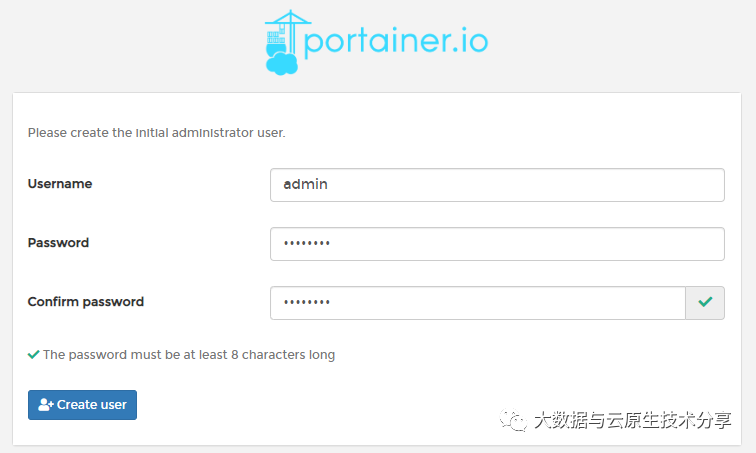Screen dimensions: 756x453
Task: Click the Confirm password label
Action: 86,302
